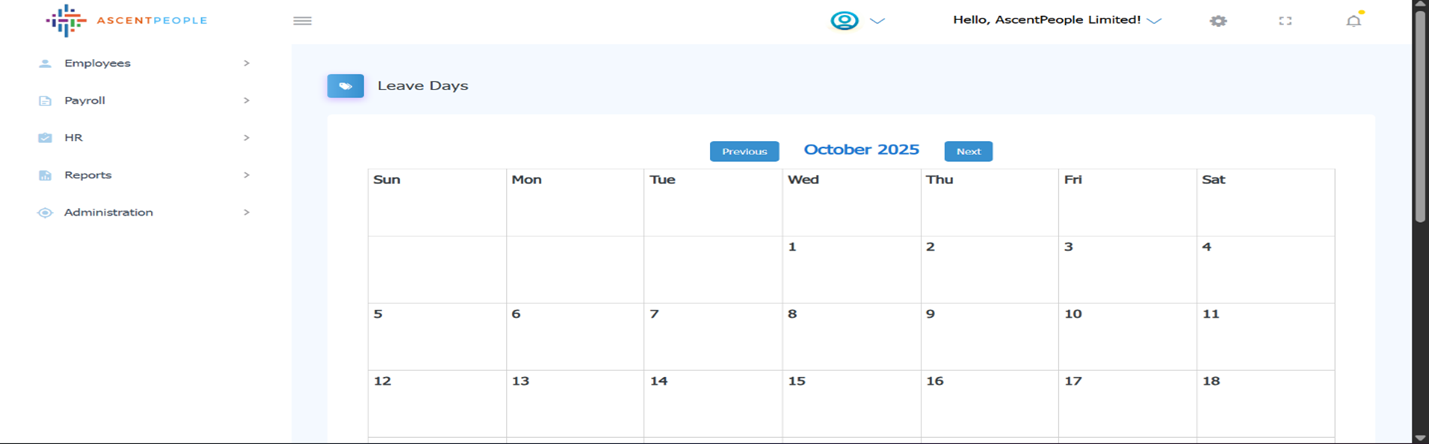The image size is (1429, 444).
Task: Open the Hello, AscentPeople Limited dropdown
Action: (1056, 20)
